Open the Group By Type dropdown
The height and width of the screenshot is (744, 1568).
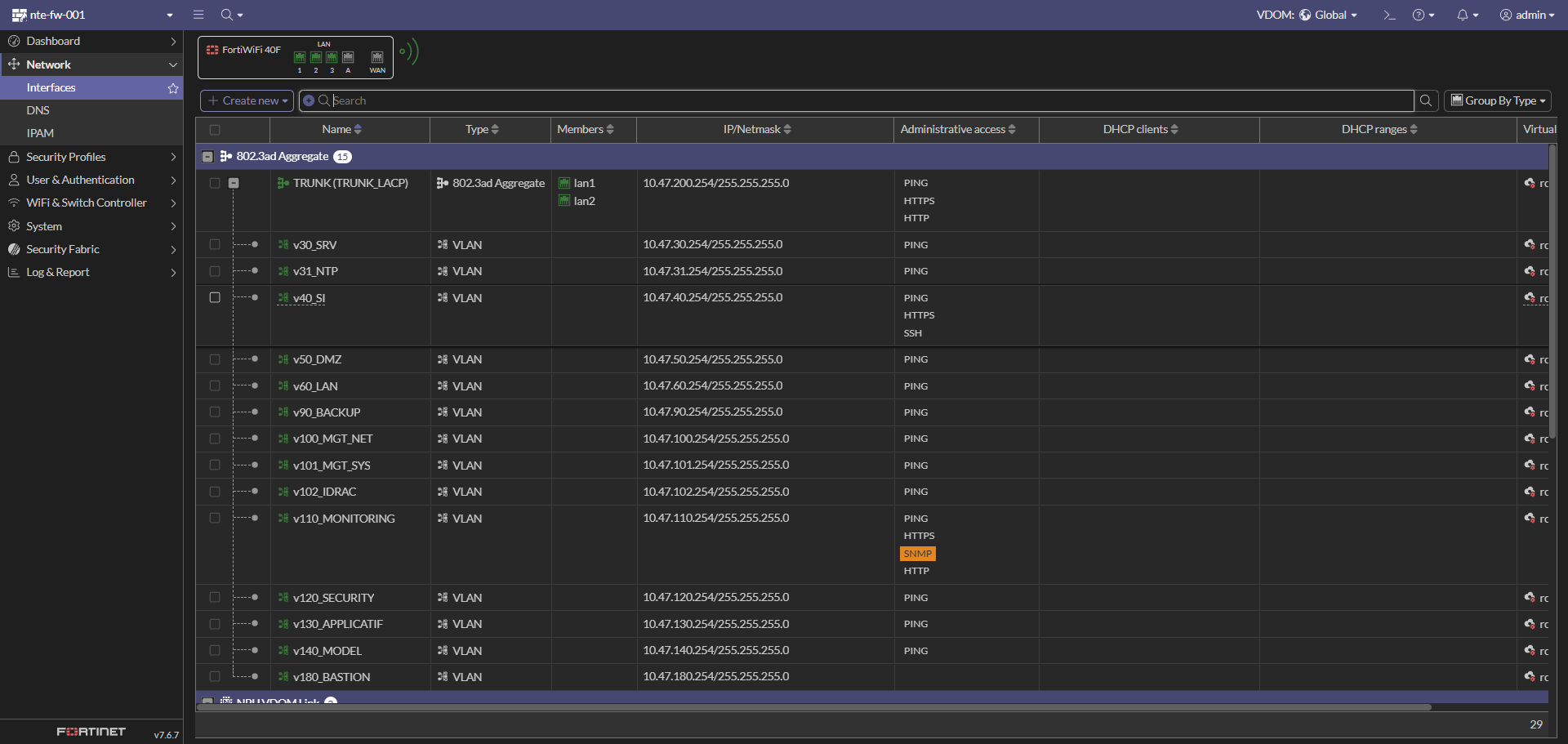1498,100
